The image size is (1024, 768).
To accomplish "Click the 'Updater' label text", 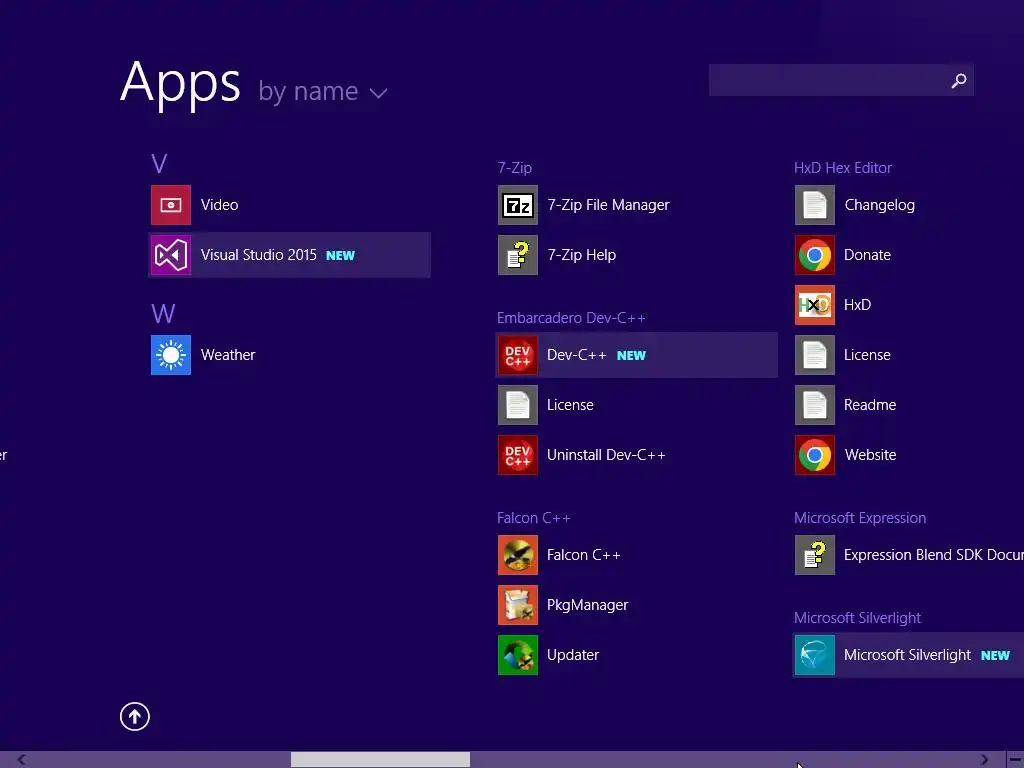I will point(573,654).
